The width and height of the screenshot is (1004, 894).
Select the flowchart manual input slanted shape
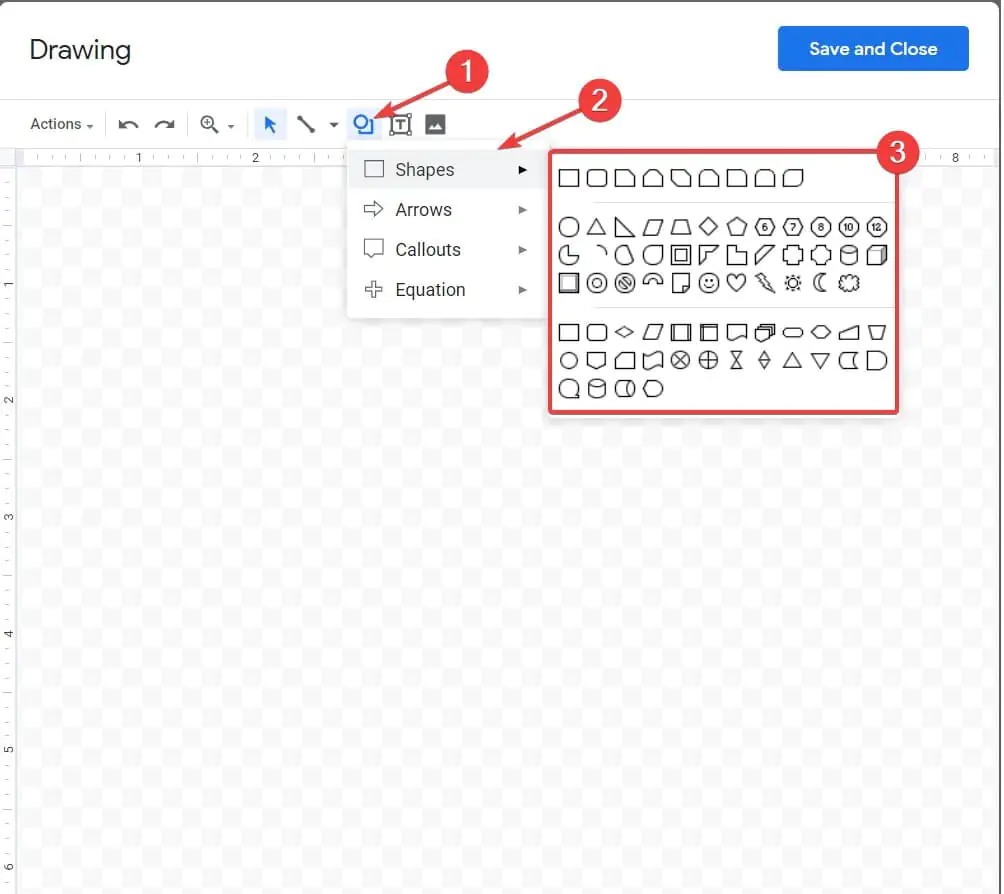coord(848,332)
